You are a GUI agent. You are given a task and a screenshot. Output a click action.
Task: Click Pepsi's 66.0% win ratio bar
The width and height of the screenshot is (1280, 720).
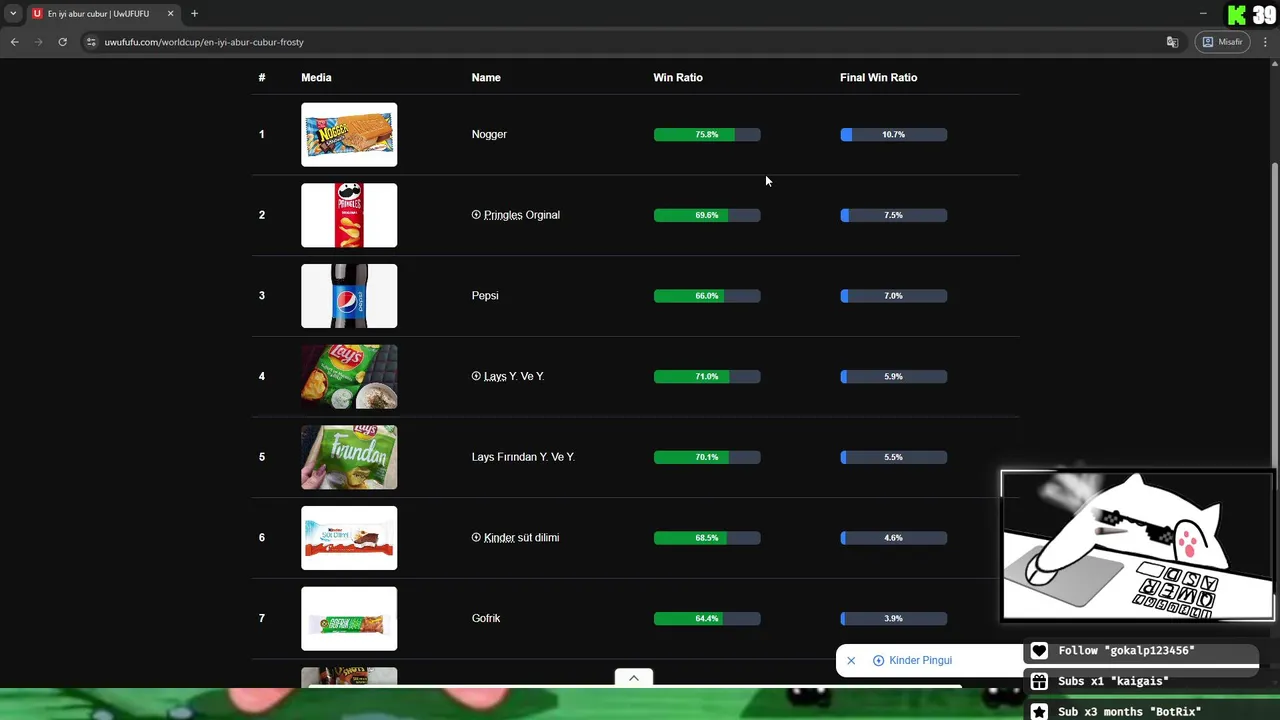(707, 296)
